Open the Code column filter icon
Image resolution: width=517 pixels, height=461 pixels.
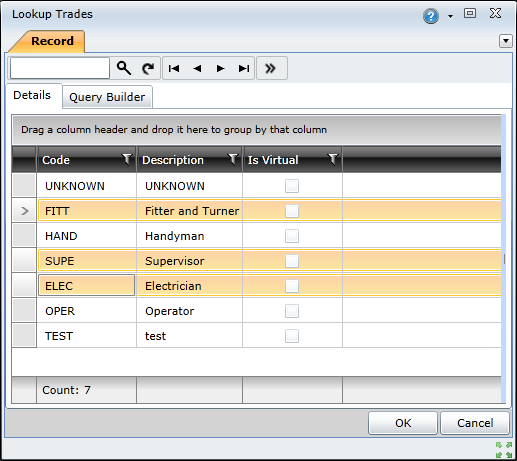point(127,159)
